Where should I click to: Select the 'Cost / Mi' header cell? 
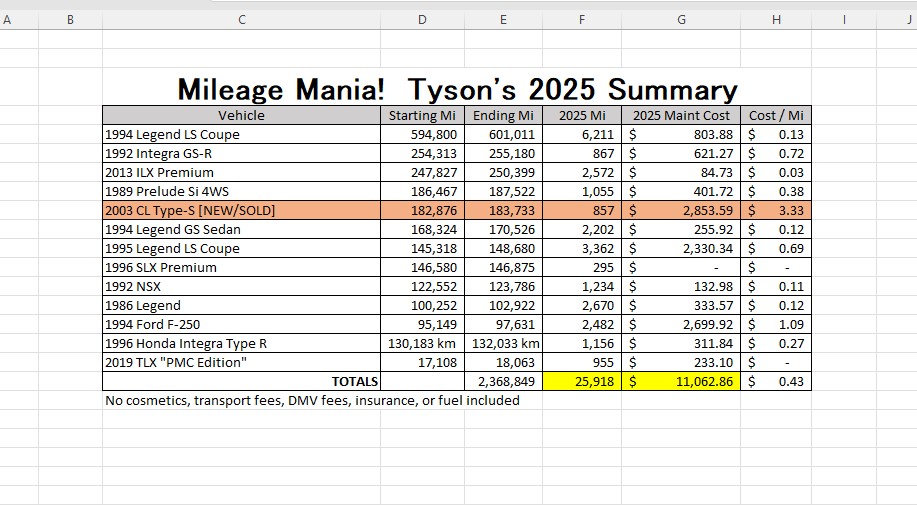tap(776, 115)
